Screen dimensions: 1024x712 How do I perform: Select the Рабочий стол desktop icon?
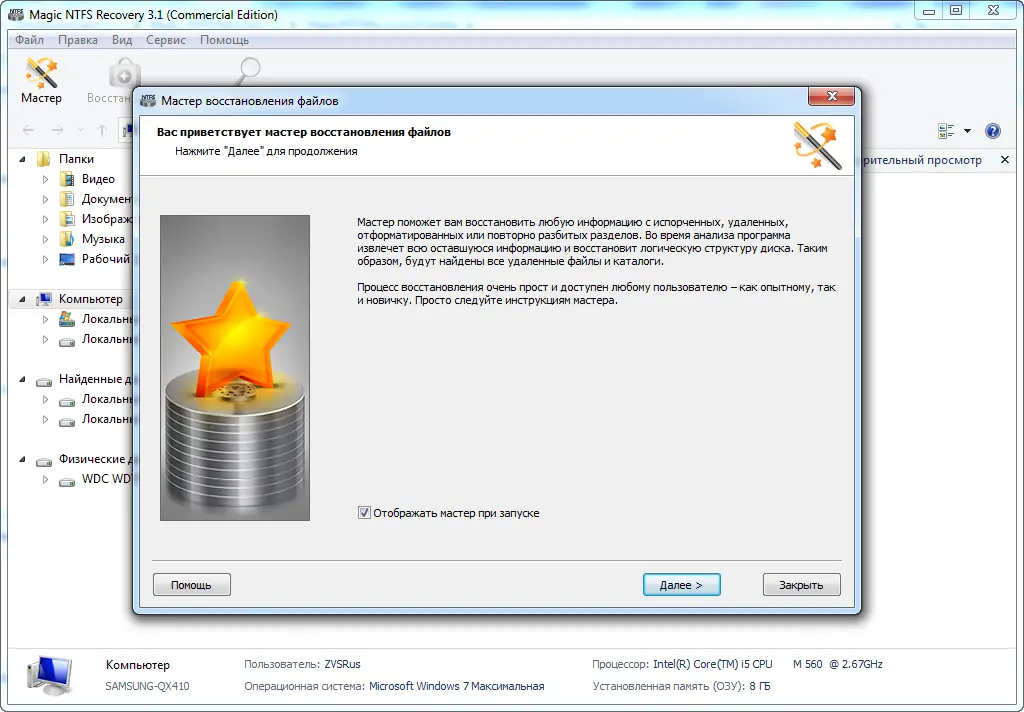click(67, 259)
